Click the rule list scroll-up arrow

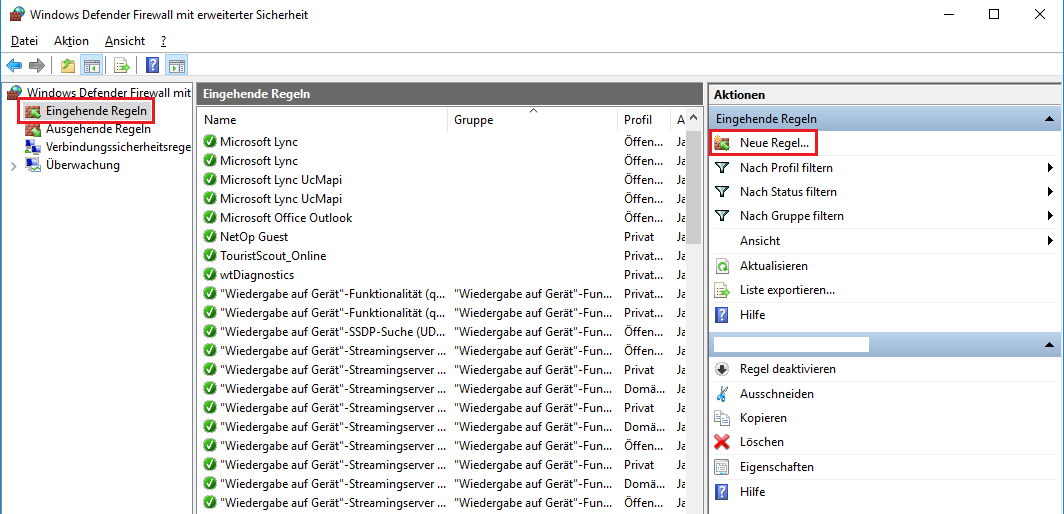click(694, 118)
